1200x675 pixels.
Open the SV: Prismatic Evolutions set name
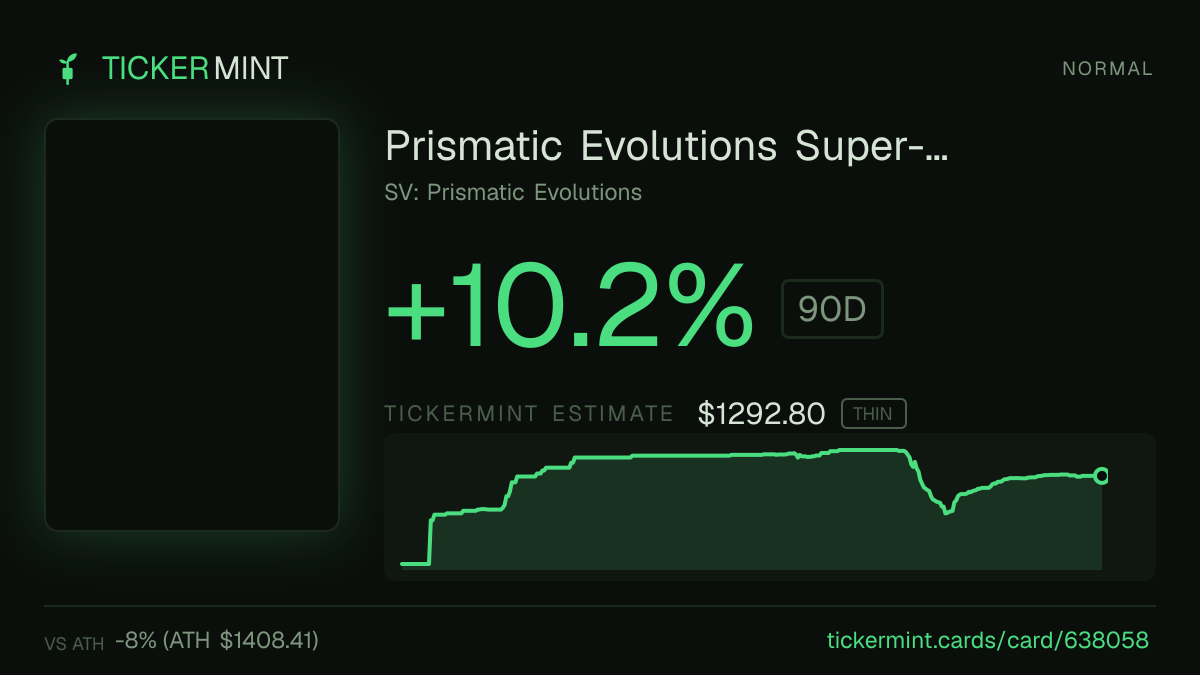(513, 192)
